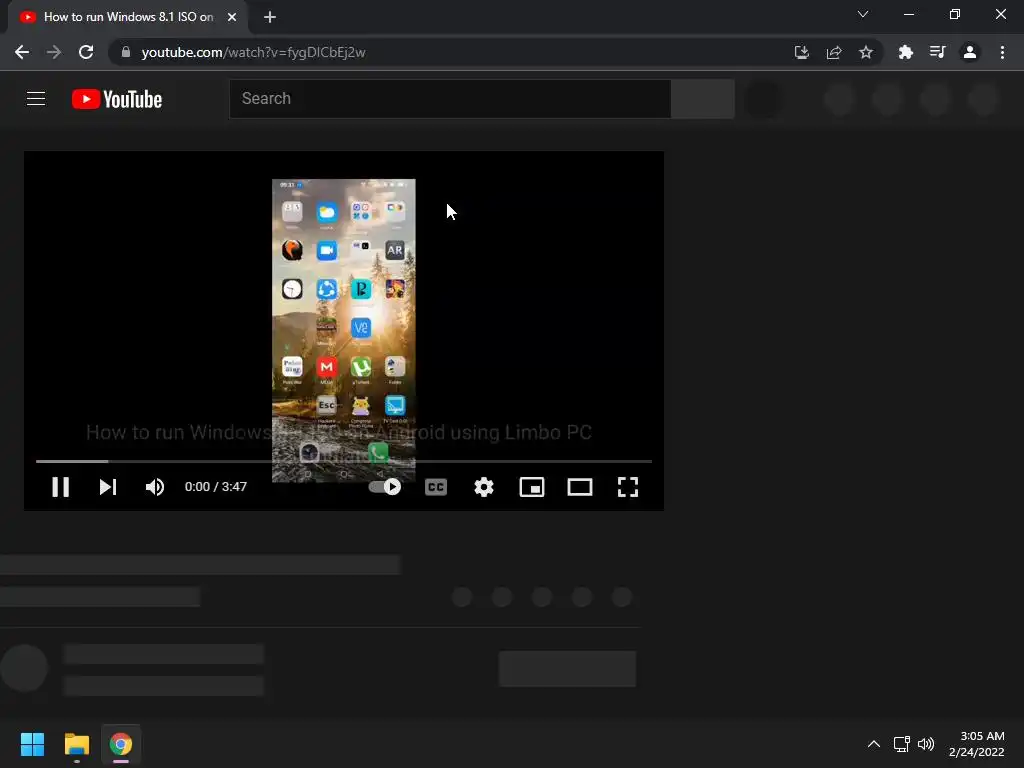The width and height of the screenshot is (1024, 768).
Task: Click the Chrome taskbar icon
Action: [121, 744]
